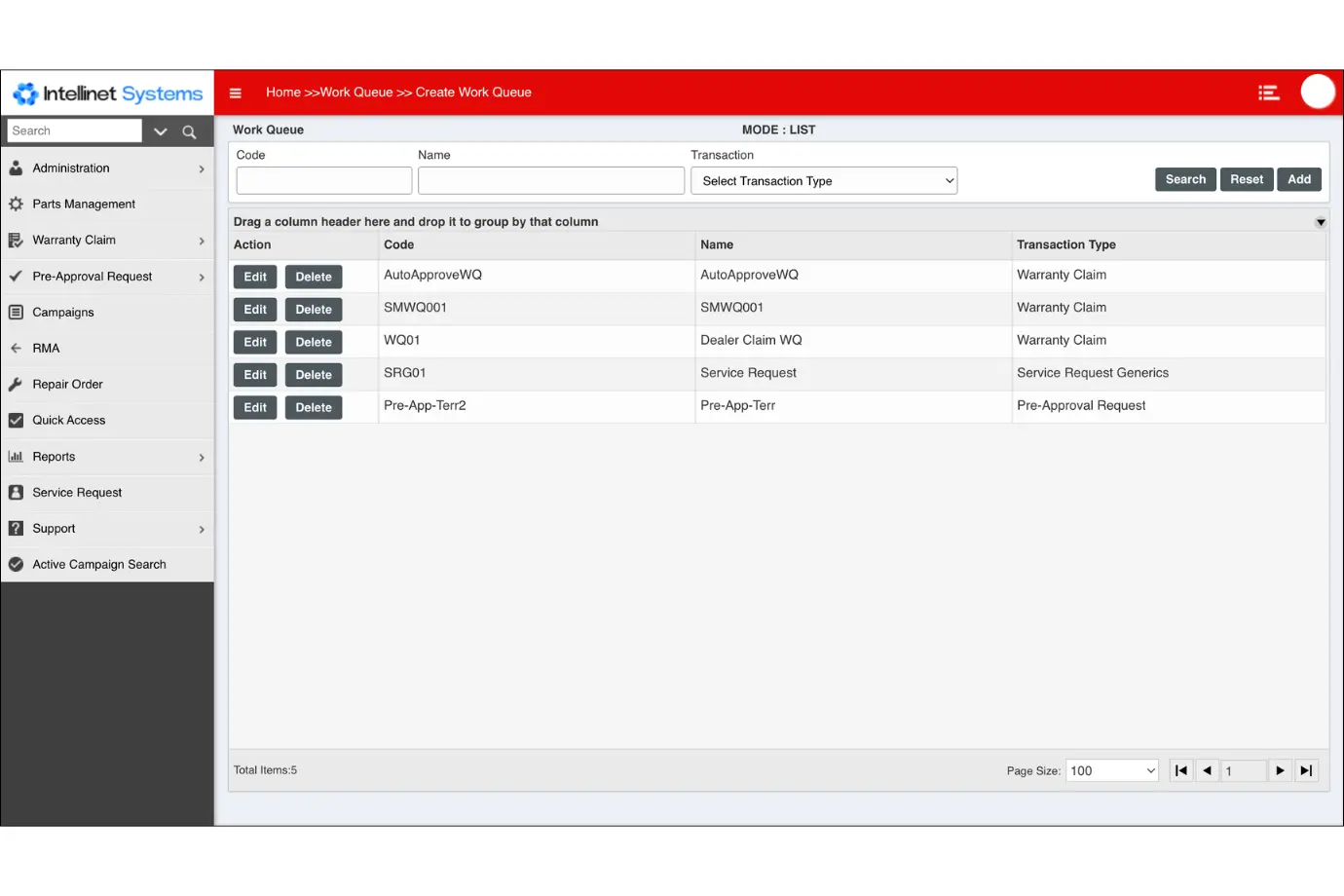Screen dimensions: 1344x896
Task: Click the sidebar search magnifier icon
Action: (x=189, y=131)
